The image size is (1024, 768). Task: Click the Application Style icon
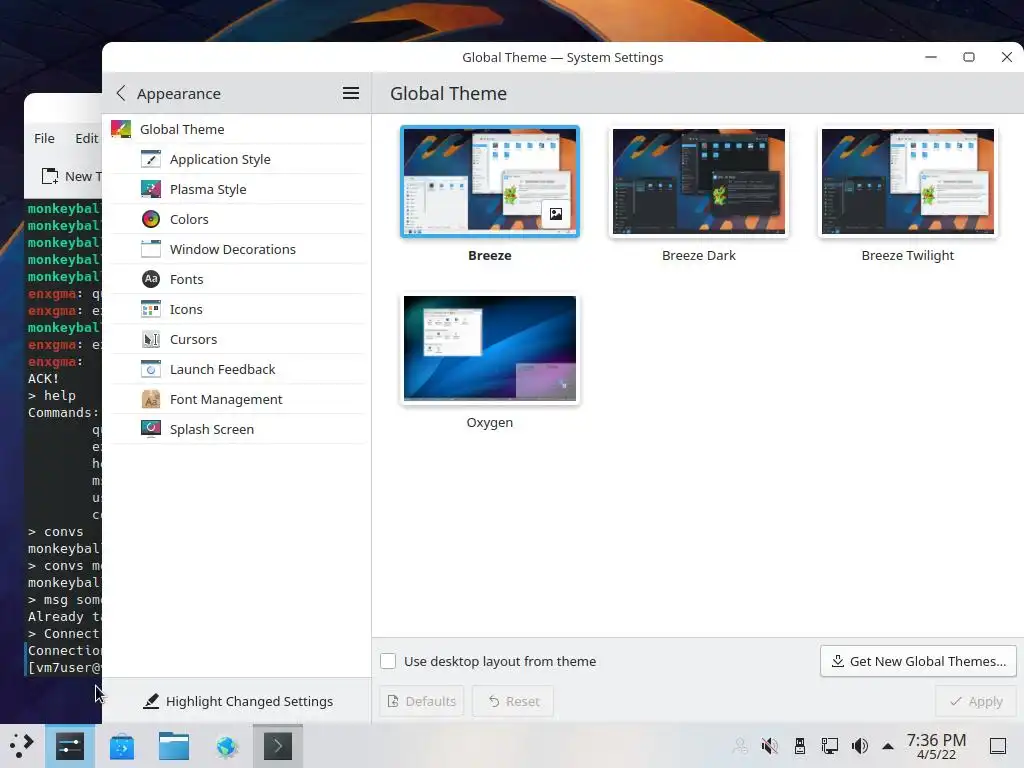[151, 159]
